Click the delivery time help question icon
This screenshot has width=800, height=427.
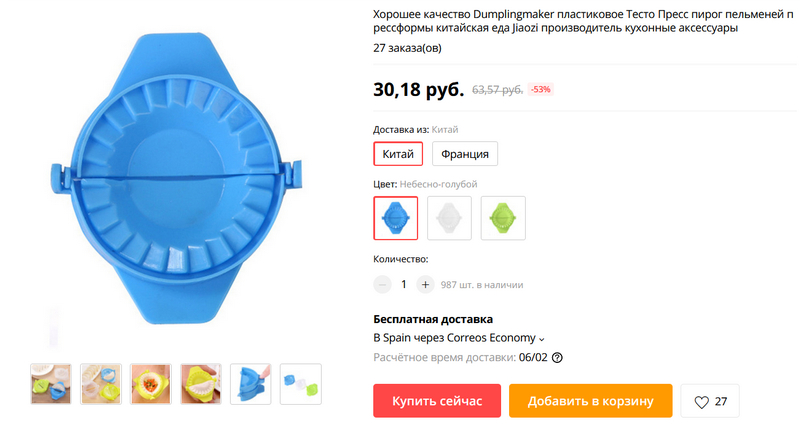(557, 358)
